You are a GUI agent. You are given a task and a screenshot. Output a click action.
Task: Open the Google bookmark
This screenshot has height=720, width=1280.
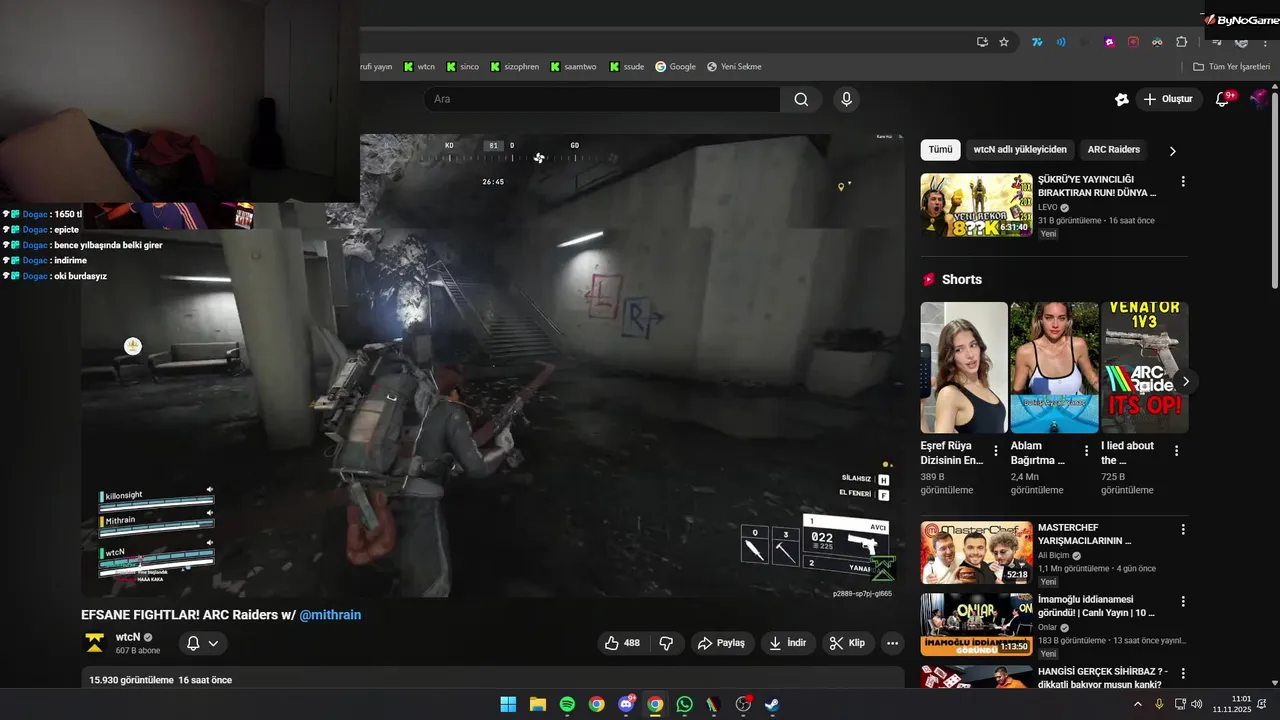click(x=675, y=67)
